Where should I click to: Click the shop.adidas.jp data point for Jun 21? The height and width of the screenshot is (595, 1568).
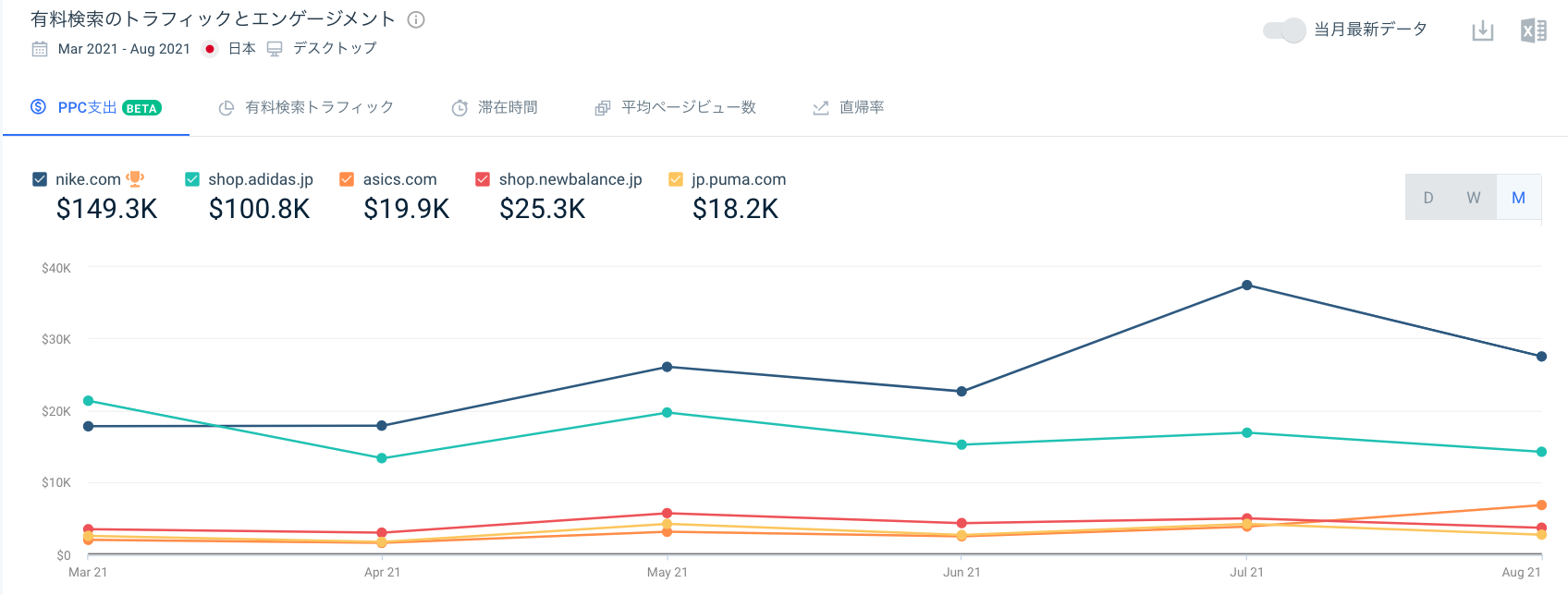coord(962,445)
